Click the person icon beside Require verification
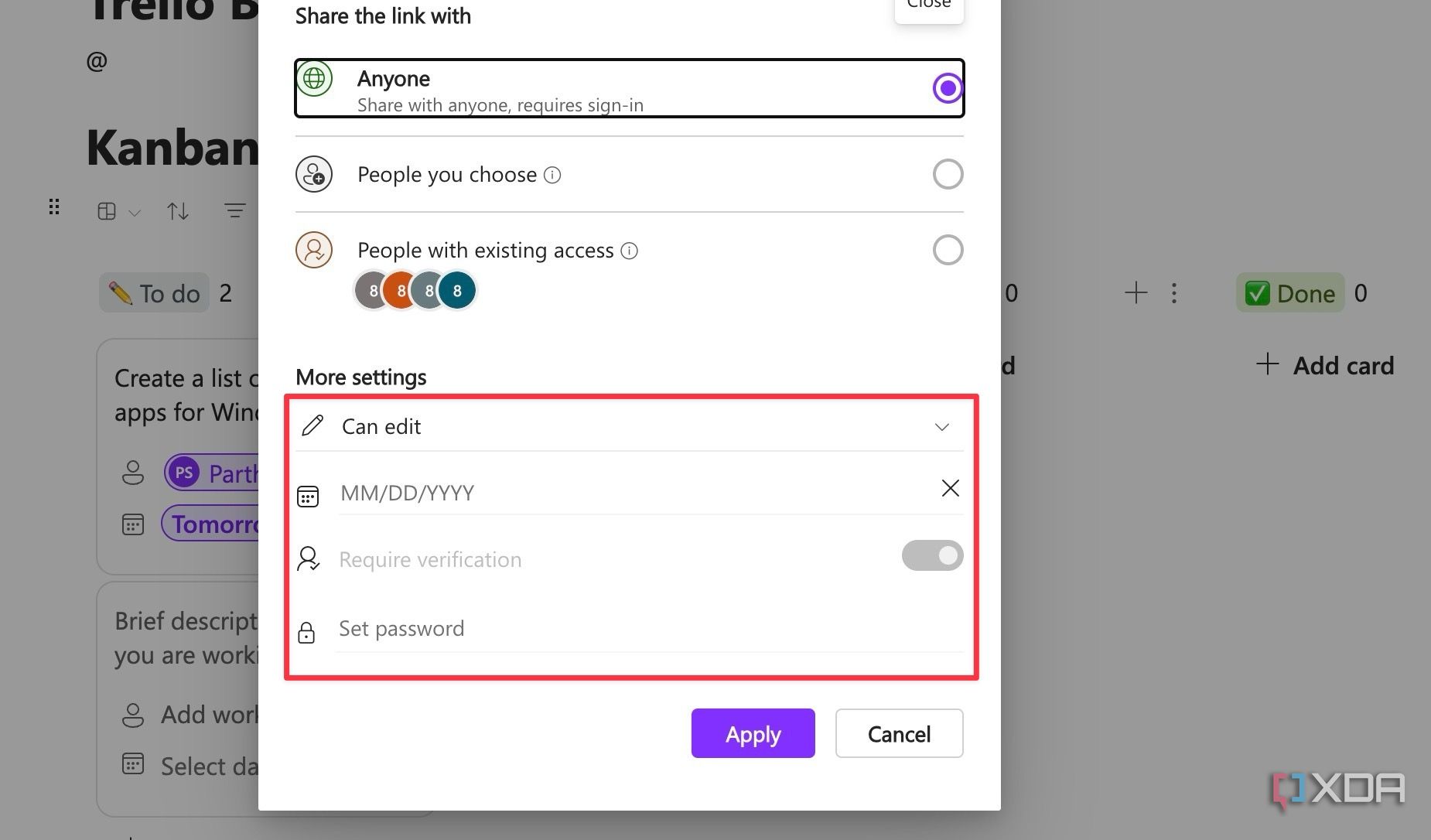This screenshot has width=1431, height=840. [309, 558]
